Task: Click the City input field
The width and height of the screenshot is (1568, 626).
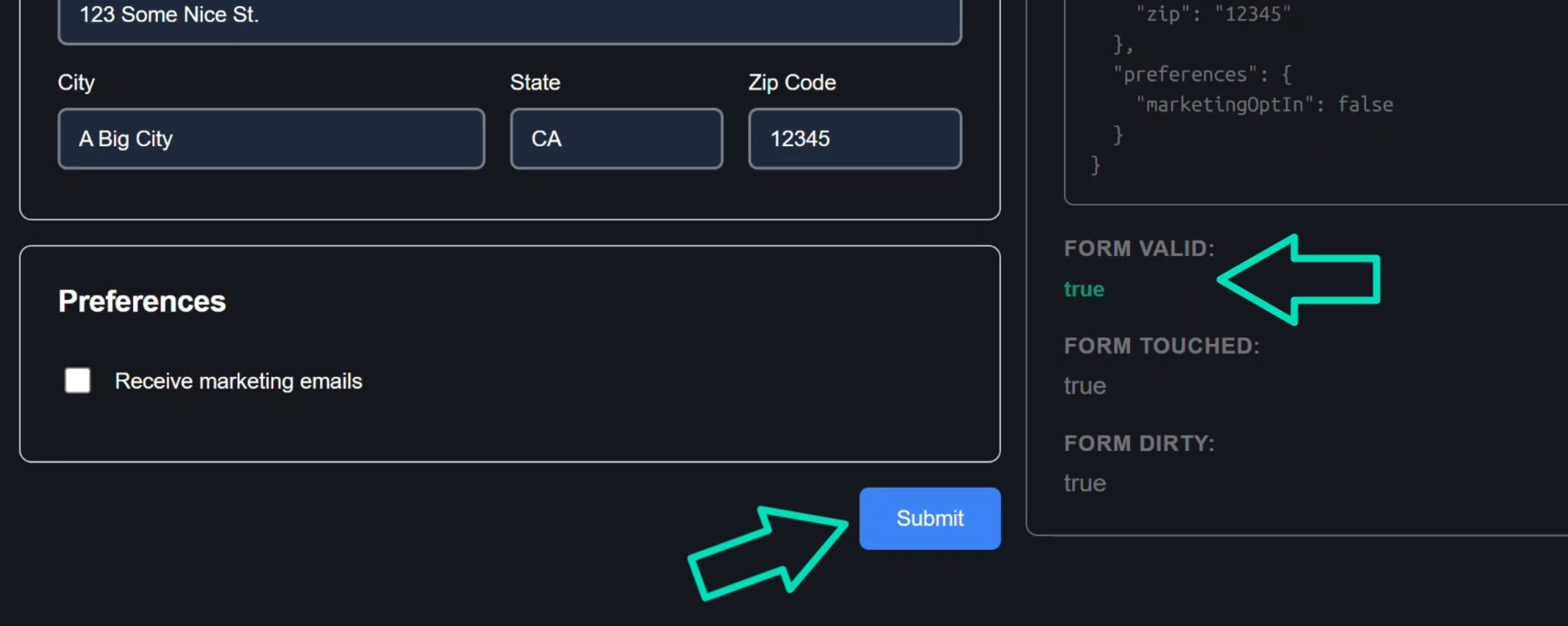Action: point(270,139)
